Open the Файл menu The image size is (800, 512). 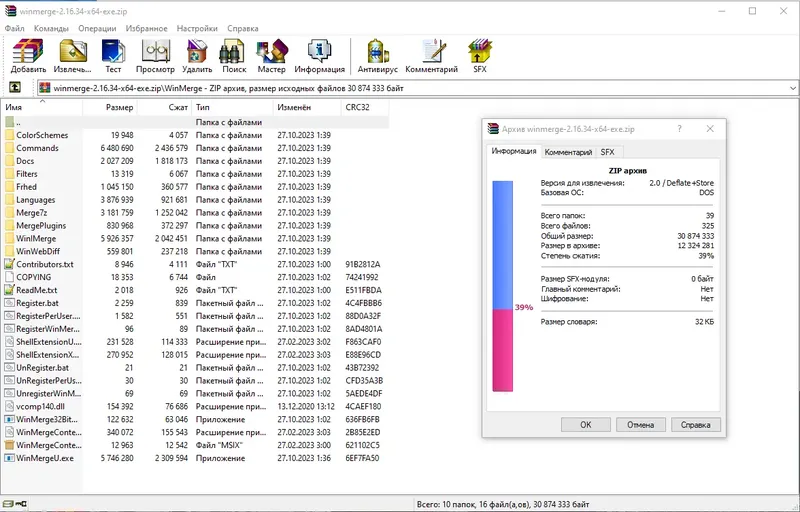tap(14, 29)
